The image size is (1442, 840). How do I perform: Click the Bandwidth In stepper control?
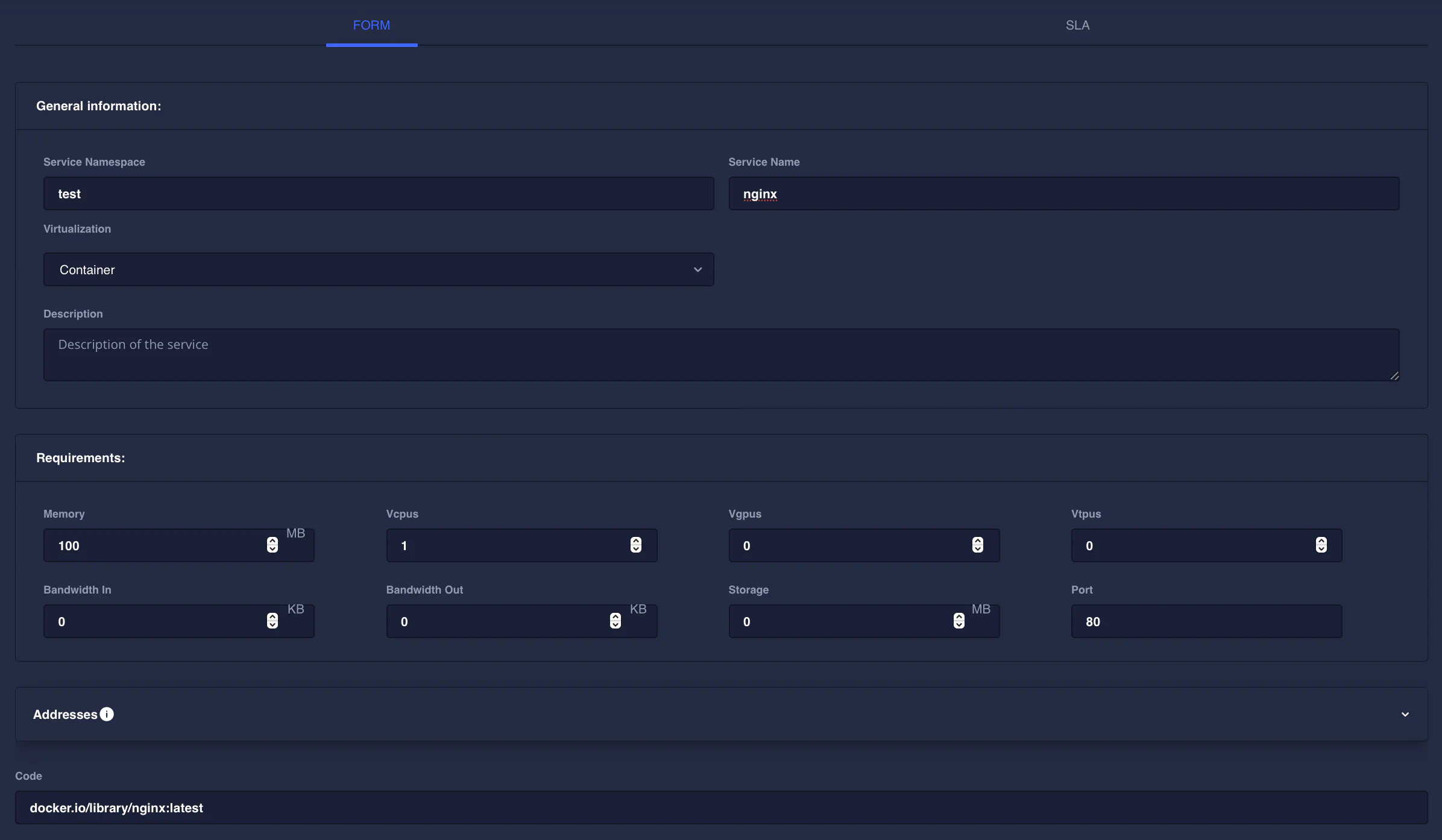(x=272, y=621)
